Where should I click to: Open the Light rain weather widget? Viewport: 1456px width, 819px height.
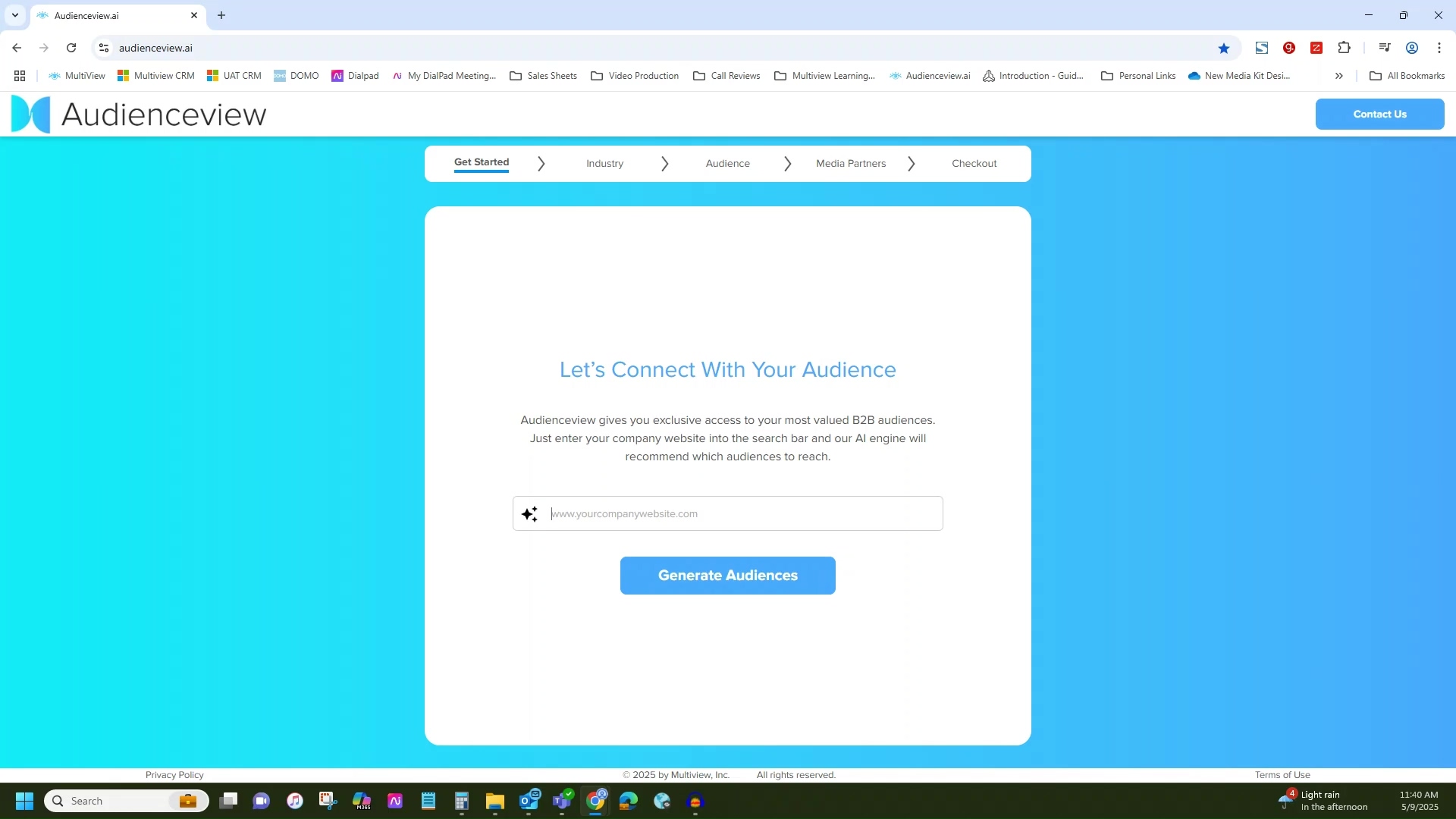pyautogui.click(x=1323, y=801)
